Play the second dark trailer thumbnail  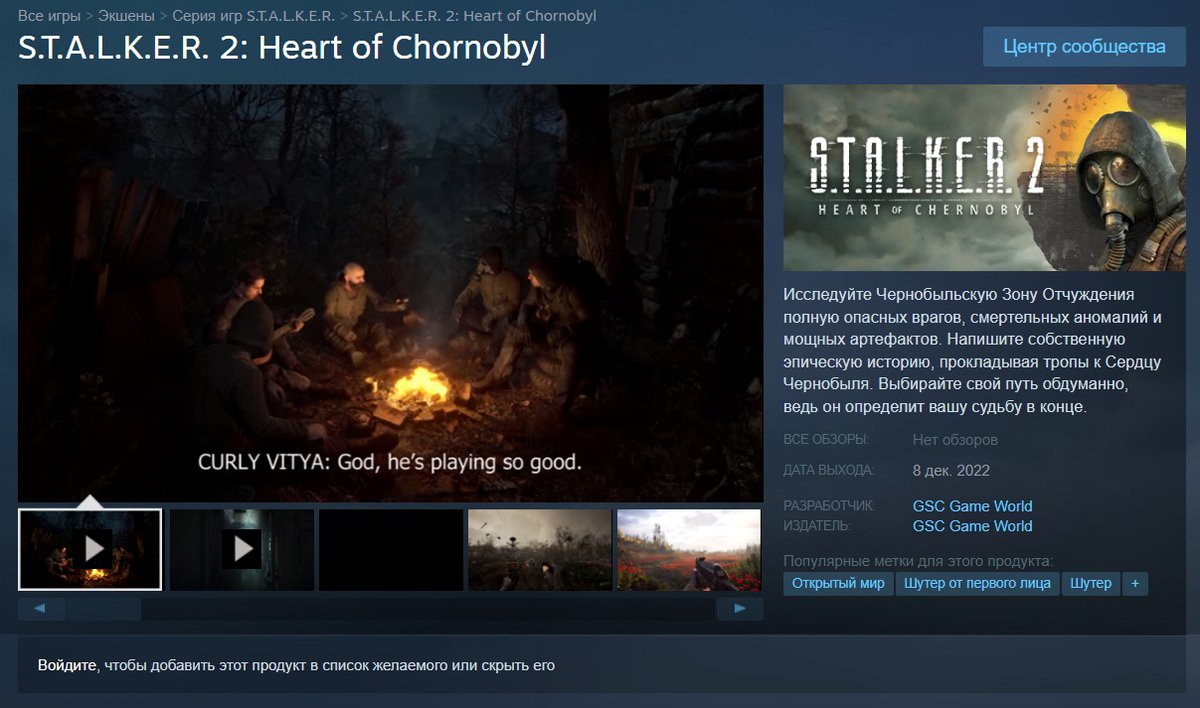point(241,549)
